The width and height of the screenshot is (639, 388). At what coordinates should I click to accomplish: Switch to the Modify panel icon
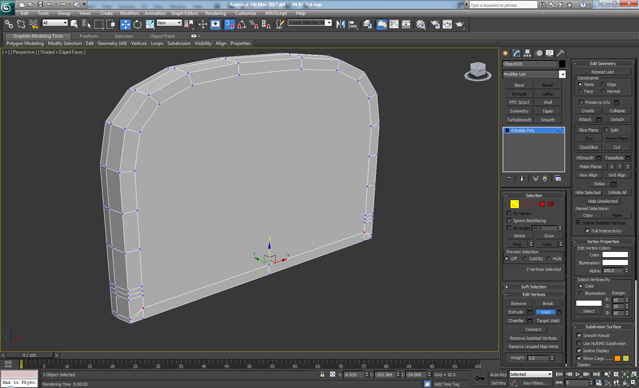click(x=516, y=53)
